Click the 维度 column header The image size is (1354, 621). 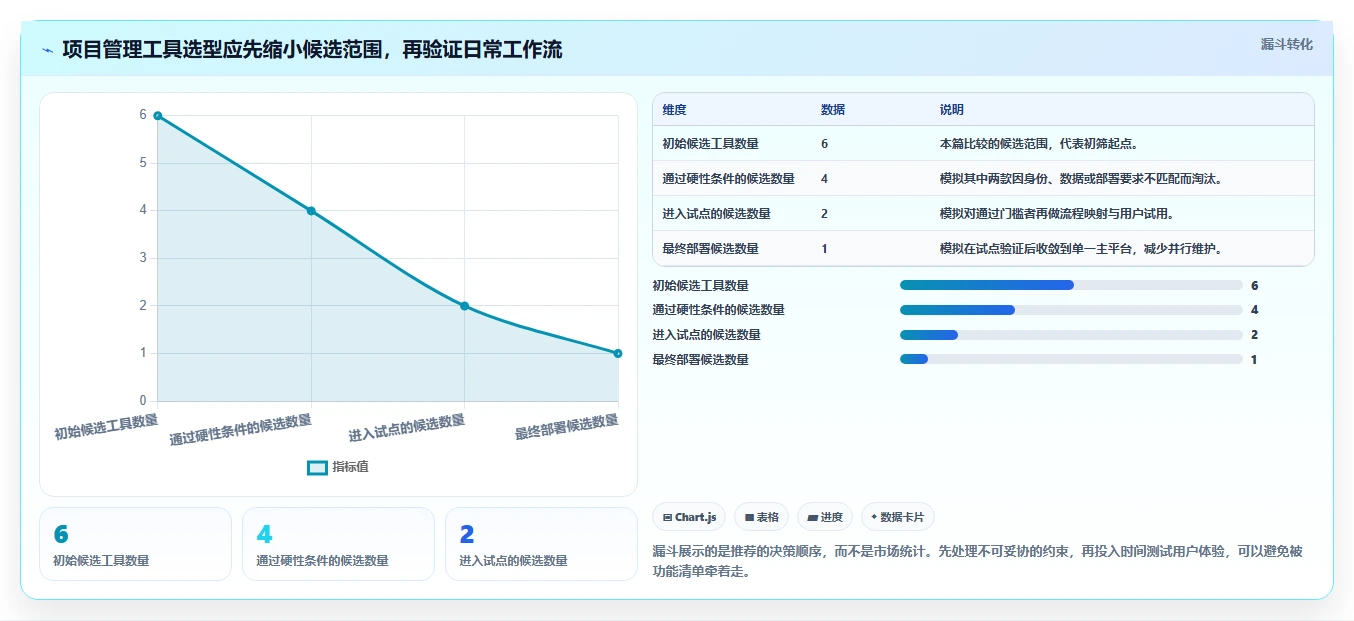point(674,110)
